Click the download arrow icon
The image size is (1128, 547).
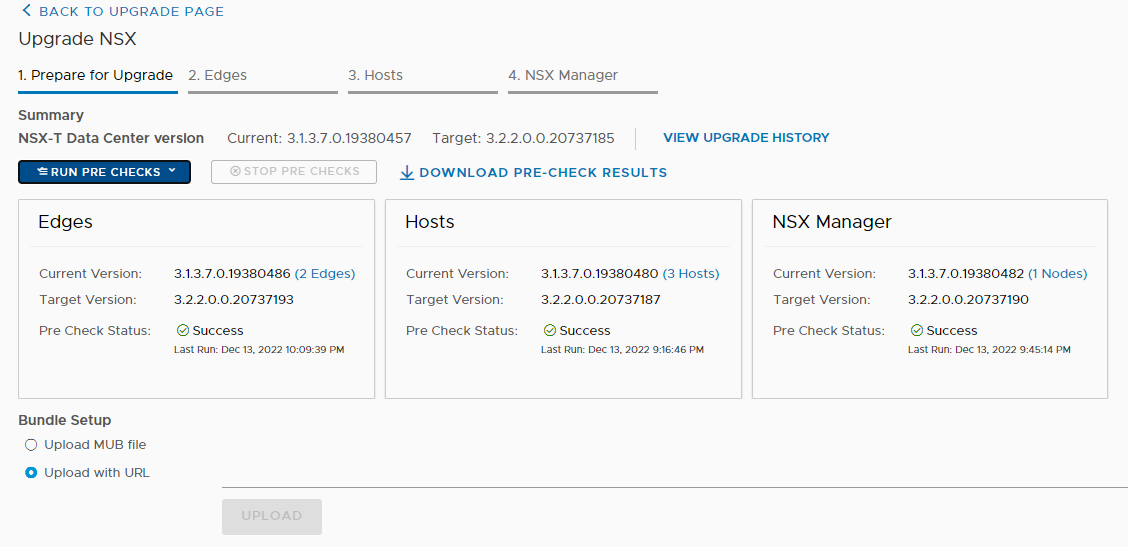(407, 173)
